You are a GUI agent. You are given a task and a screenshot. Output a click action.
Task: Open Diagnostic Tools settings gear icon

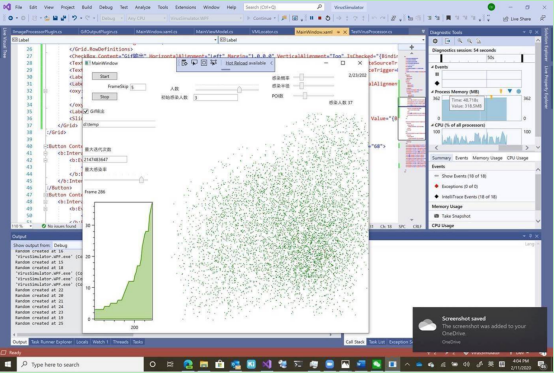tap(435, 41)
